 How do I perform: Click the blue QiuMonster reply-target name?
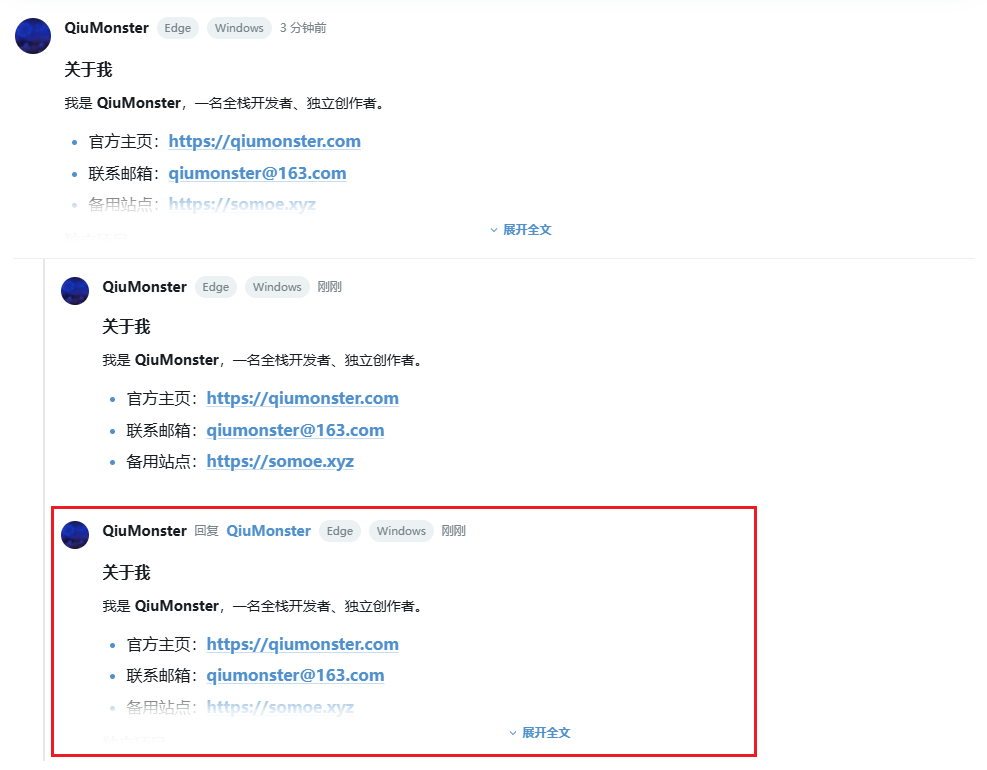click(x=269, y=531)
